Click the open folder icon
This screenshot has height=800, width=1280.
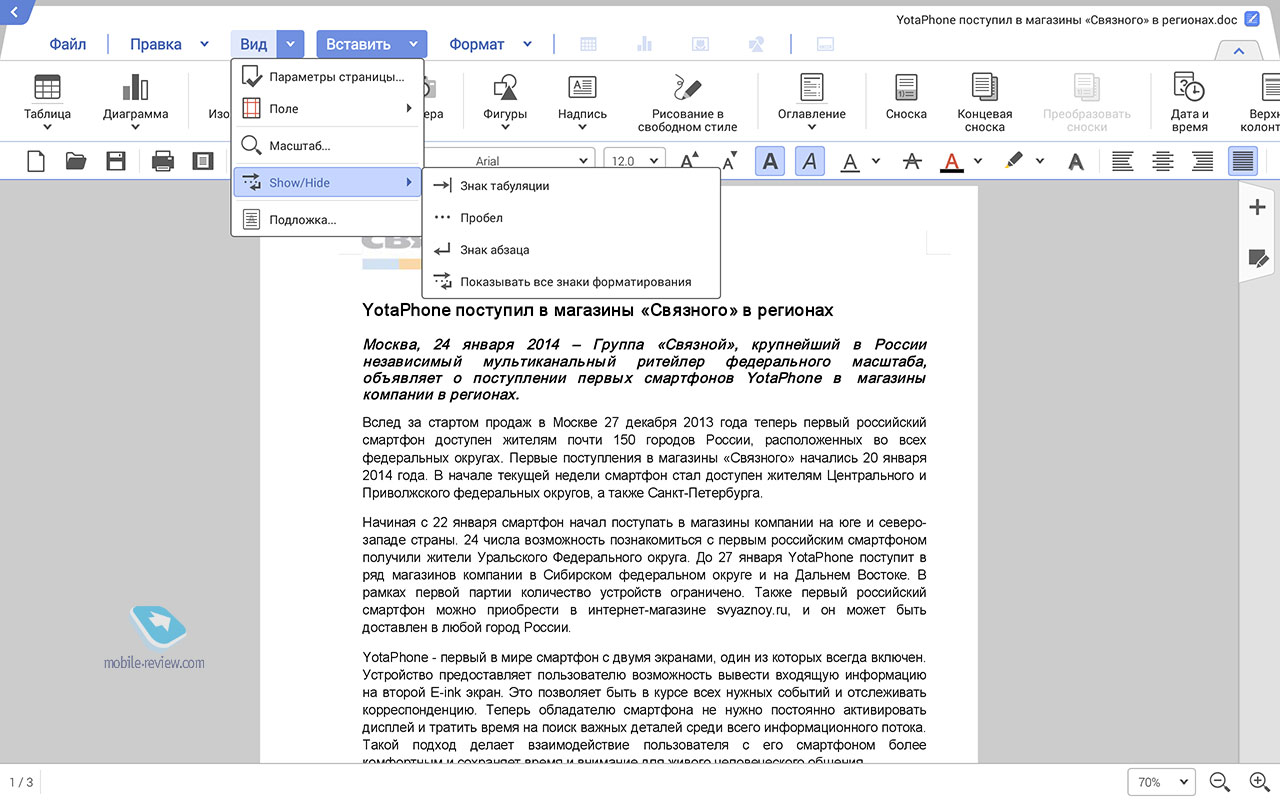[x=76, y=161]
